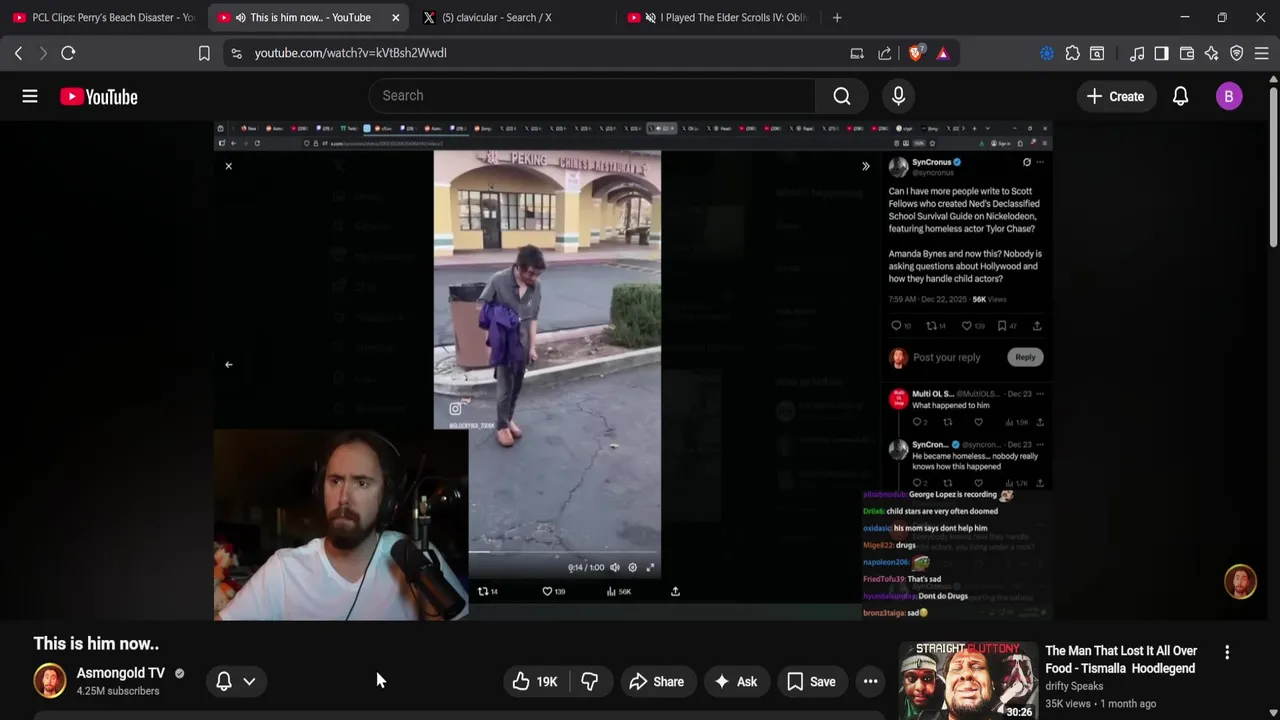1280x720 pixels.
Task: Expand the subscription options chevron
Action: click(249, 681)
